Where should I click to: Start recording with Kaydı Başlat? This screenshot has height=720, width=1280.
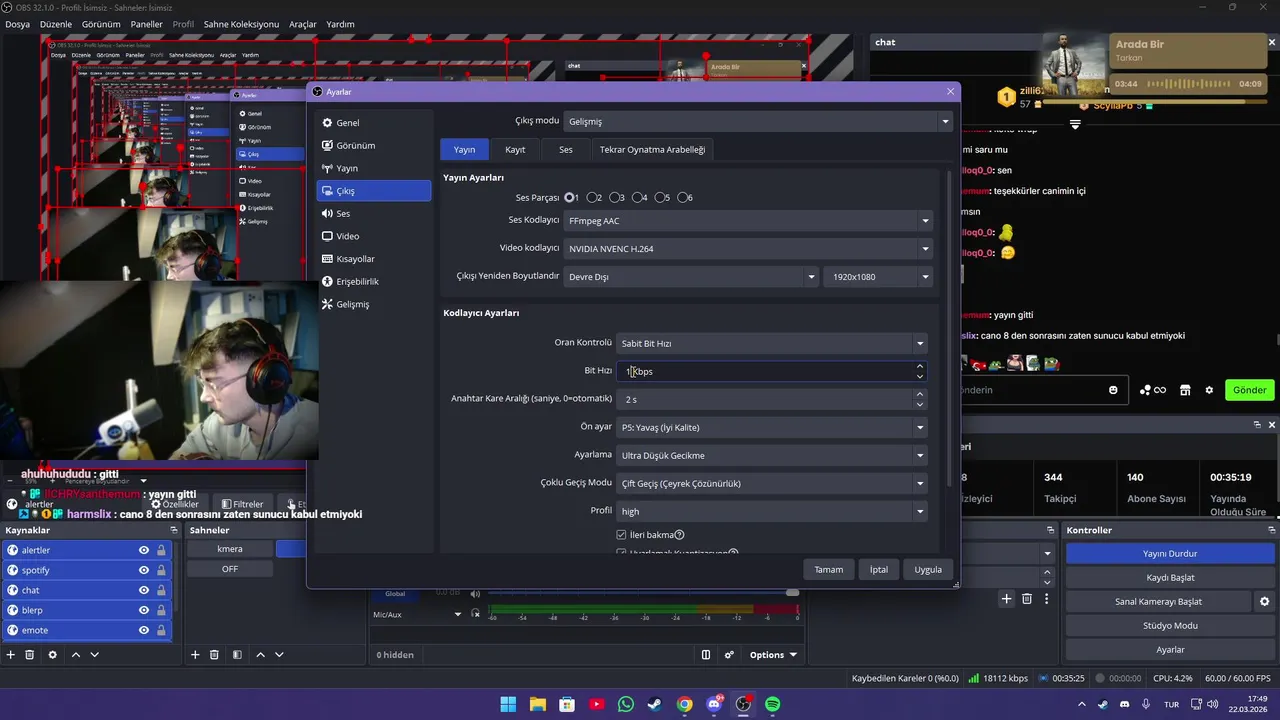point(1170,578)
